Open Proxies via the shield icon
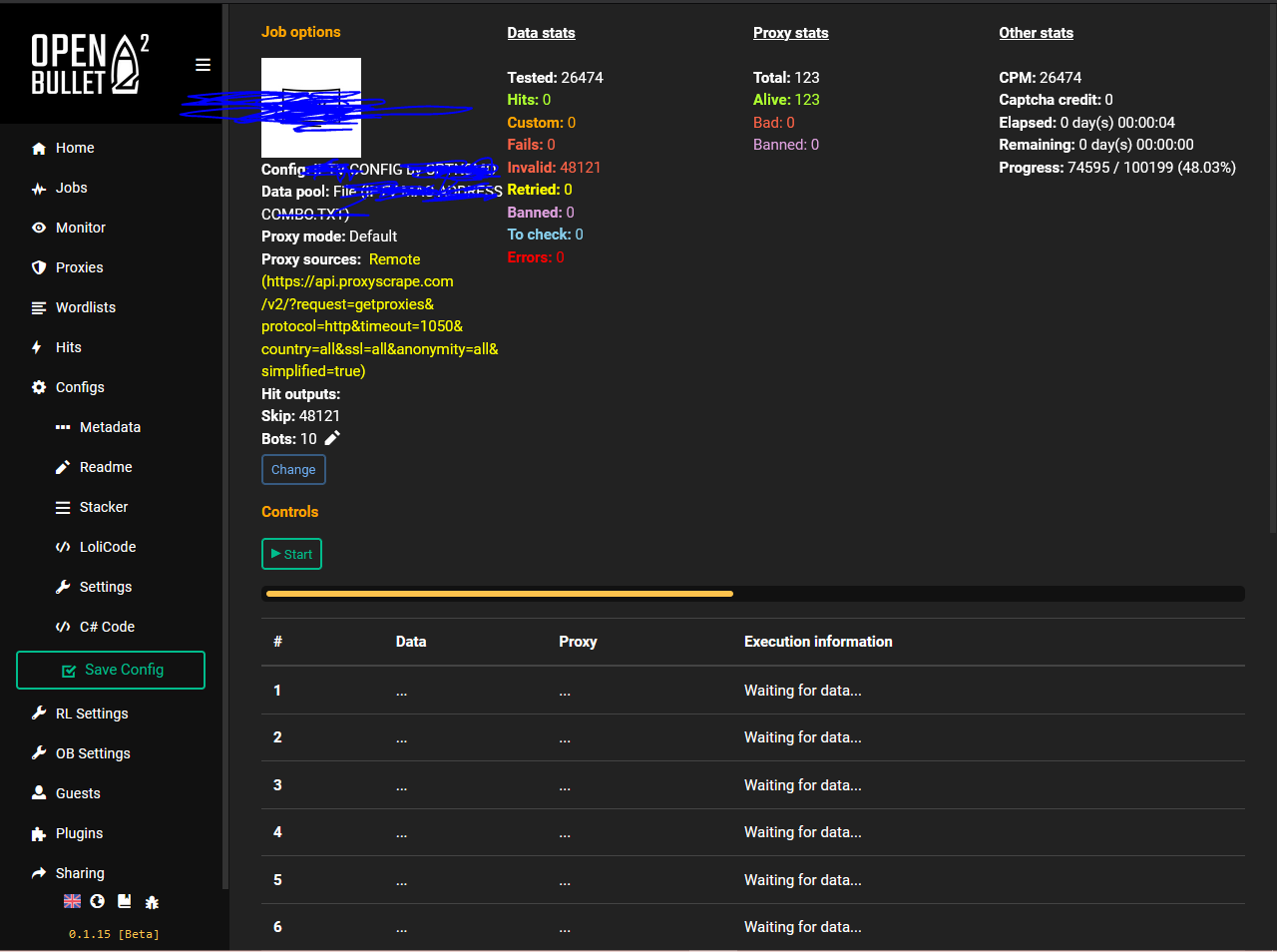 (39, 267)
